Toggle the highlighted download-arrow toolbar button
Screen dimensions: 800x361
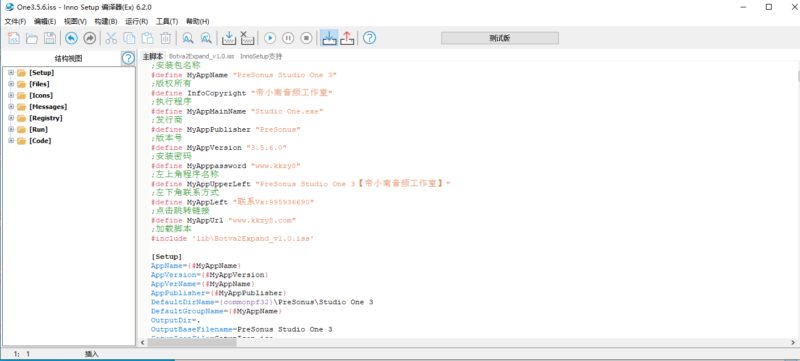[329, 38]
